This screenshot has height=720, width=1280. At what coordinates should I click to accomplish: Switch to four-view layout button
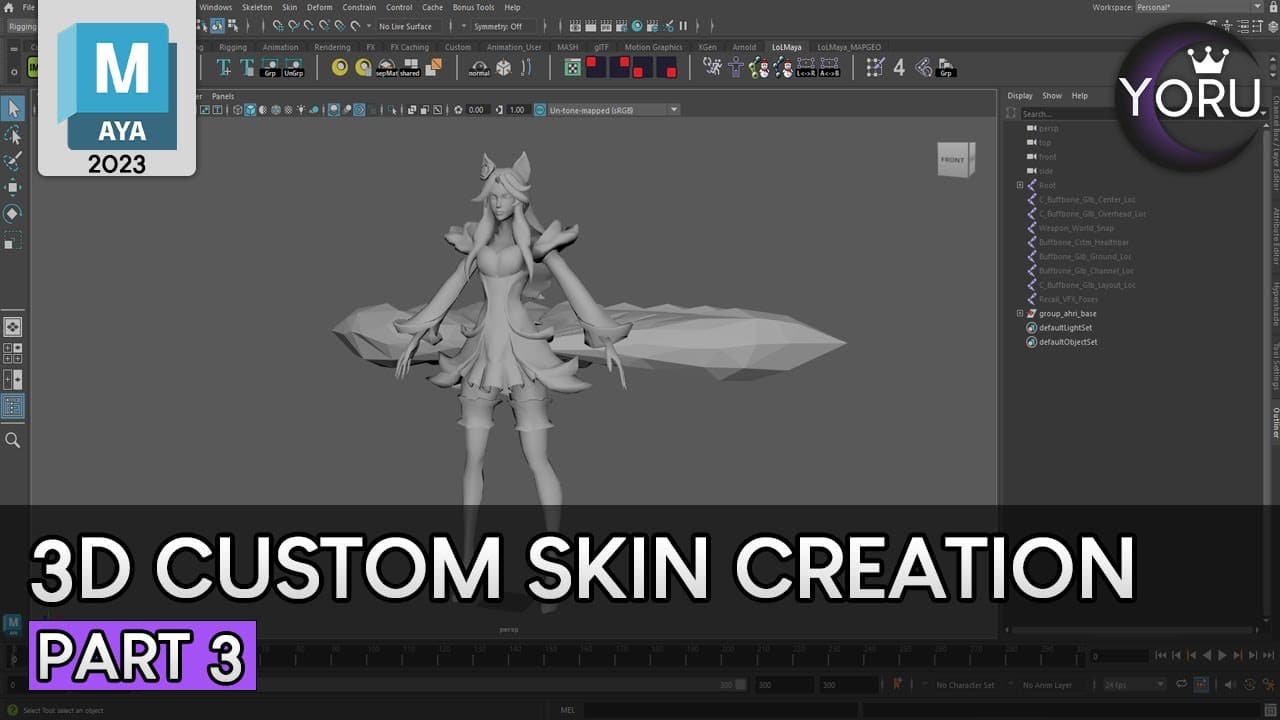coord(13,353)
